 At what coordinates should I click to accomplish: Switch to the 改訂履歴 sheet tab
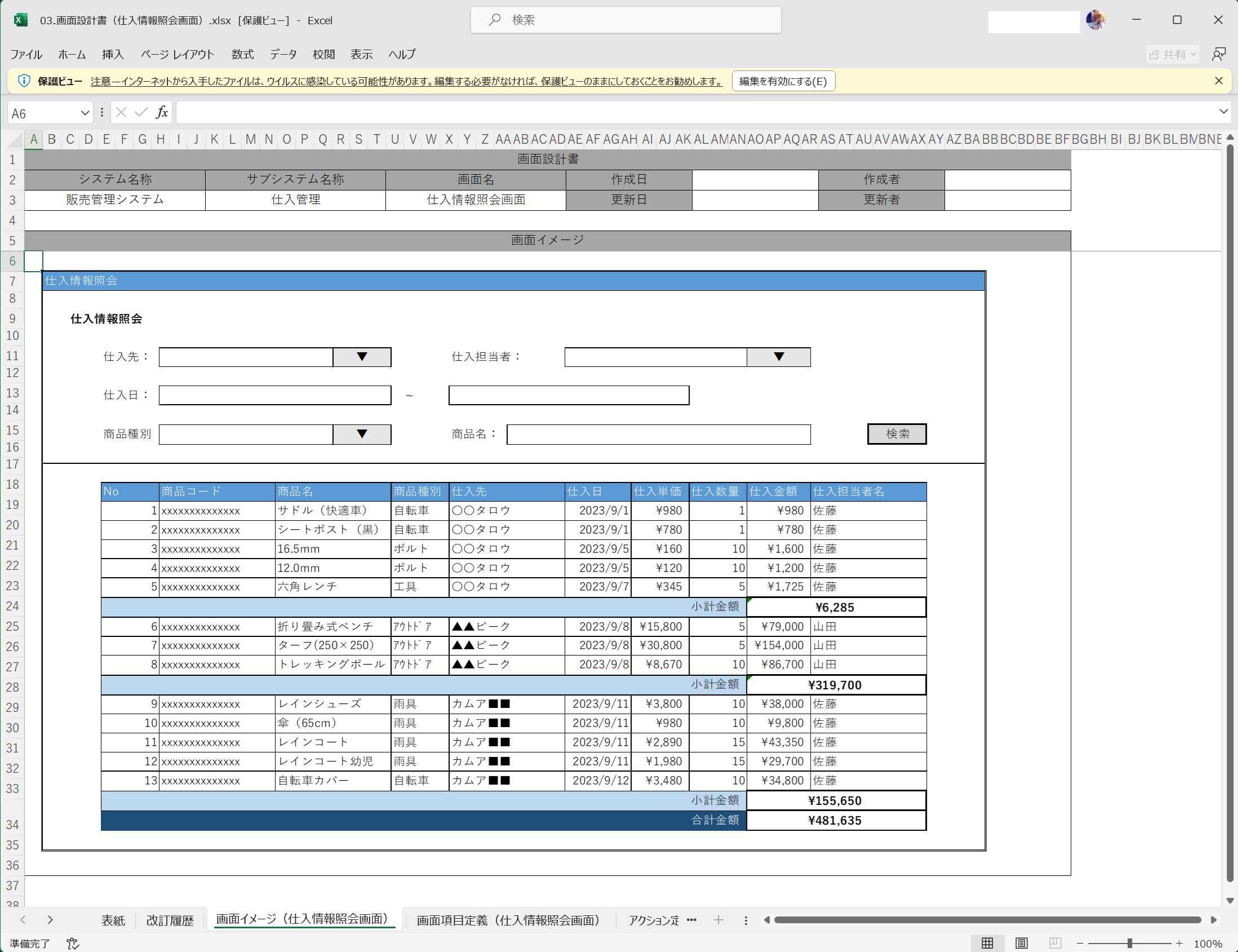(x=170, y=920)
